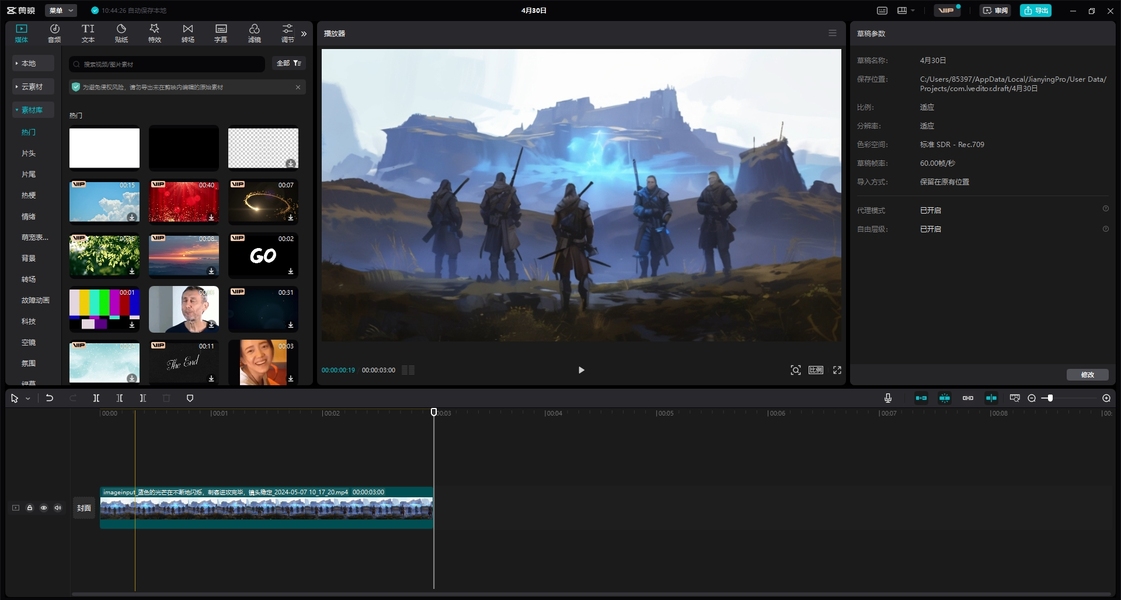Click the 审阅 (review) button
The width and height of the screenshot is (1121, 600).
995,11
